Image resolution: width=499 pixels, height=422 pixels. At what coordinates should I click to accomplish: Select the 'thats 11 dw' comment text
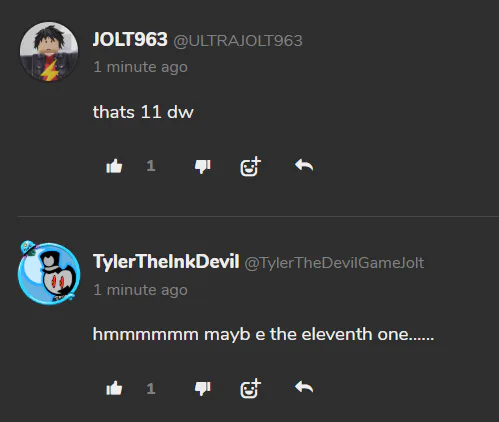[x=143, y=112]
